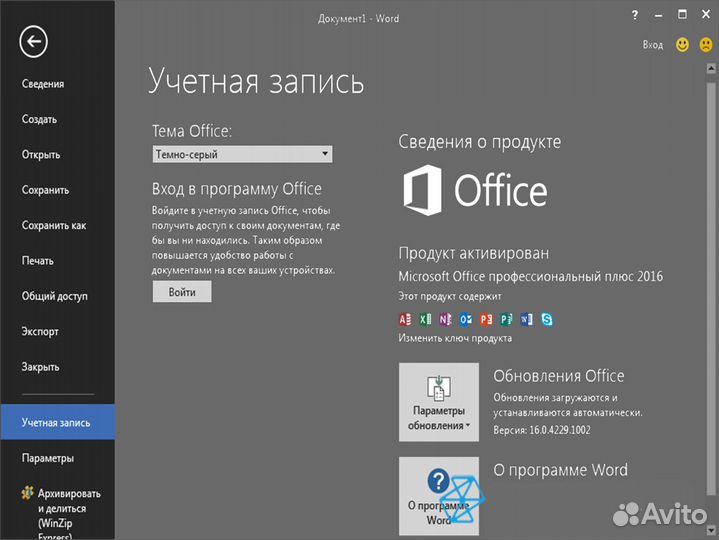Click the О программе Word button
This screenshot has width=719, height=540.
tap(439, 496)
